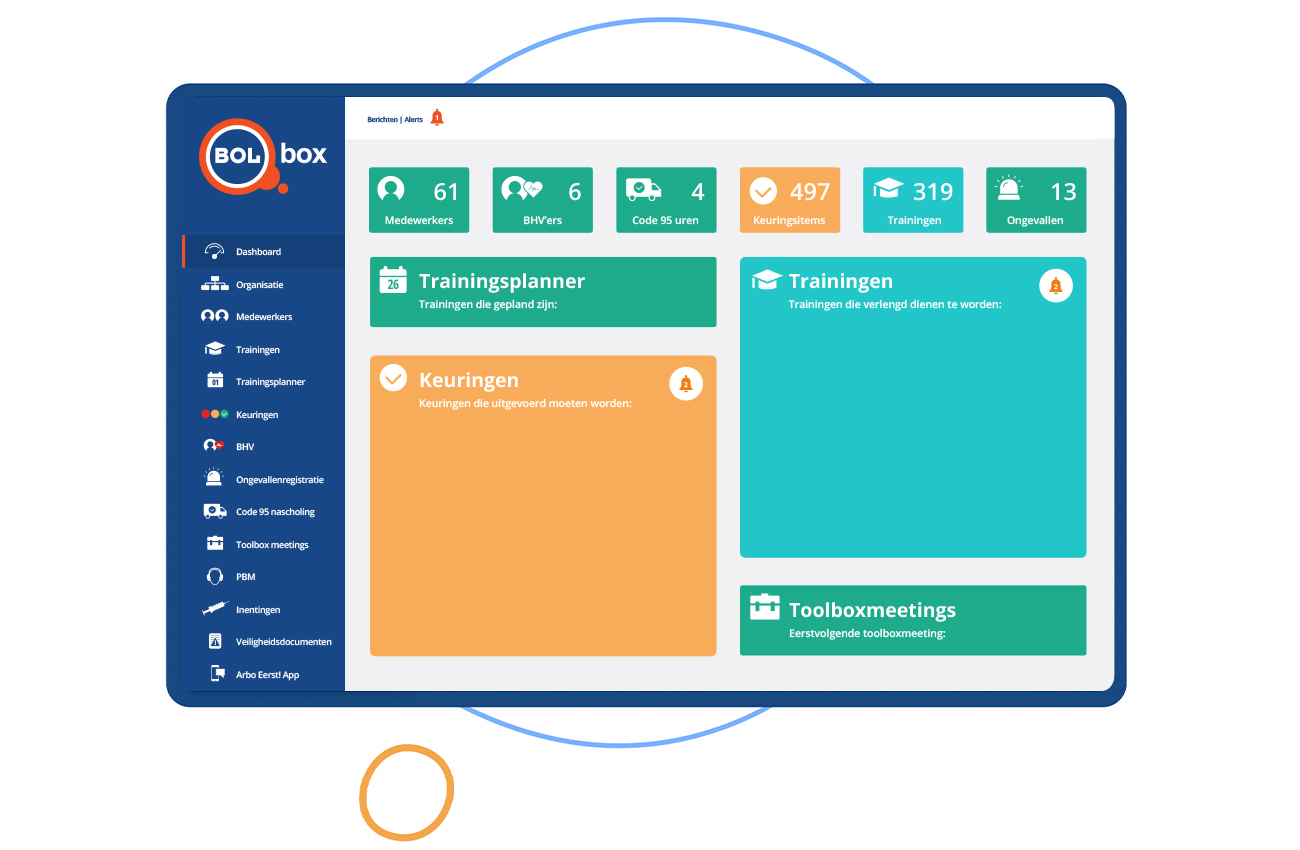1300x850 pixels.
Task: Click the Medewerkers people icon in sidebar
Action: (x=214, y=316)
